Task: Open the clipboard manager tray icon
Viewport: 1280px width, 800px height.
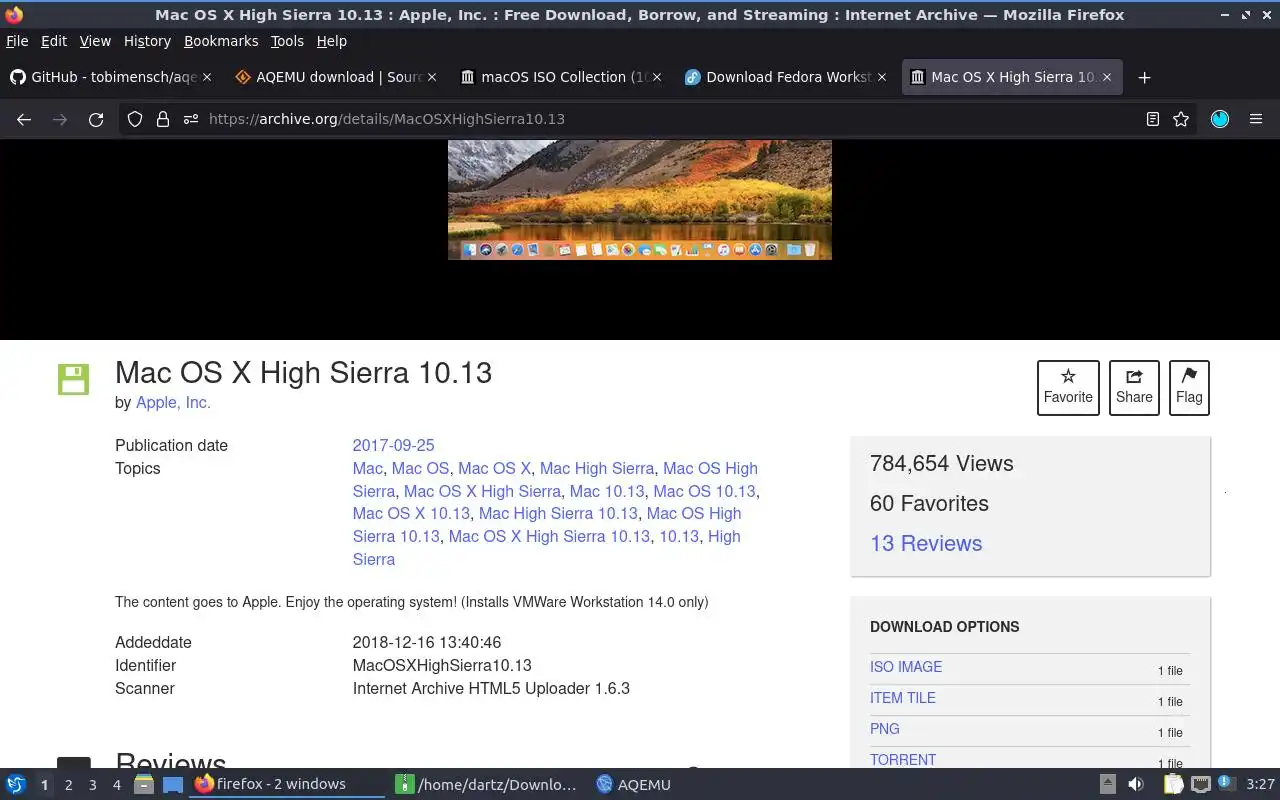Action: click(1173, 785)
